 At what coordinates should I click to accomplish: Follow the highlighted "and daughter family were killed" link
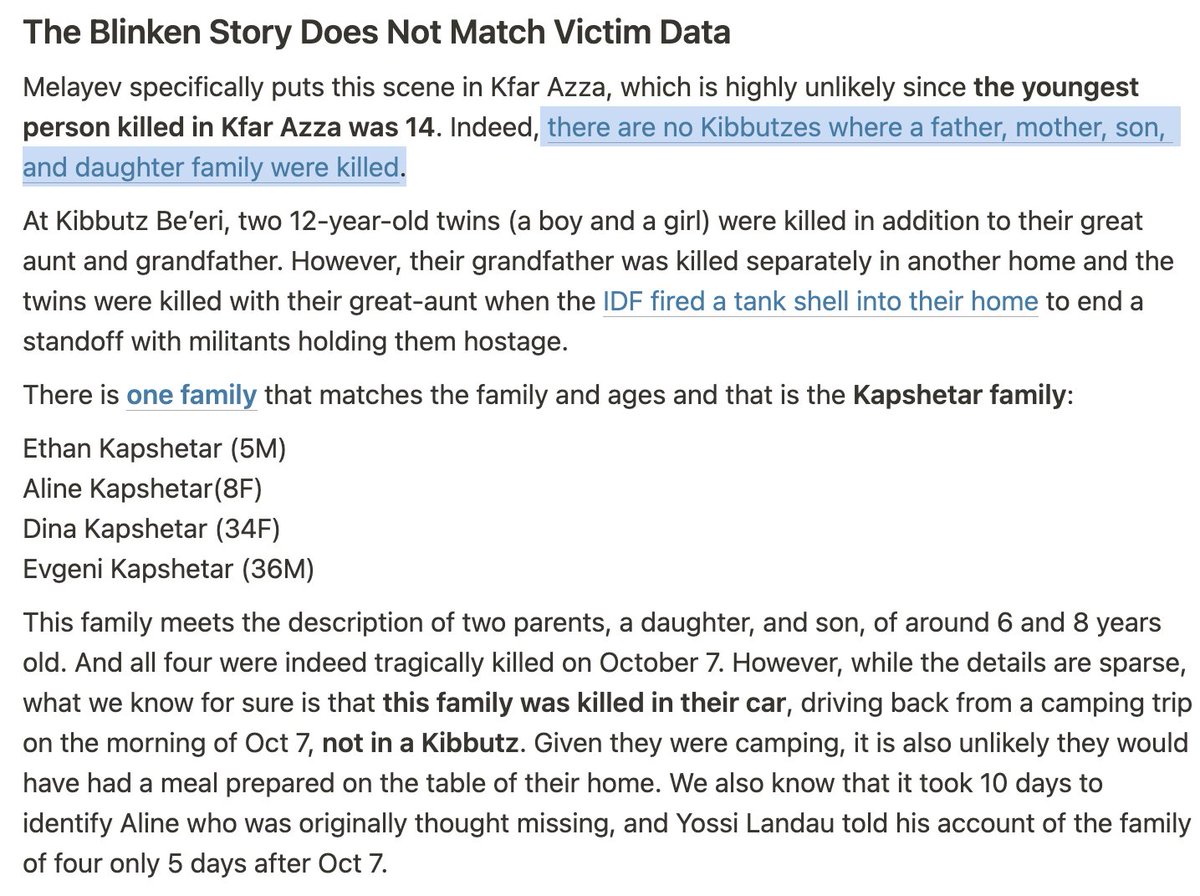tap(211, 167)
